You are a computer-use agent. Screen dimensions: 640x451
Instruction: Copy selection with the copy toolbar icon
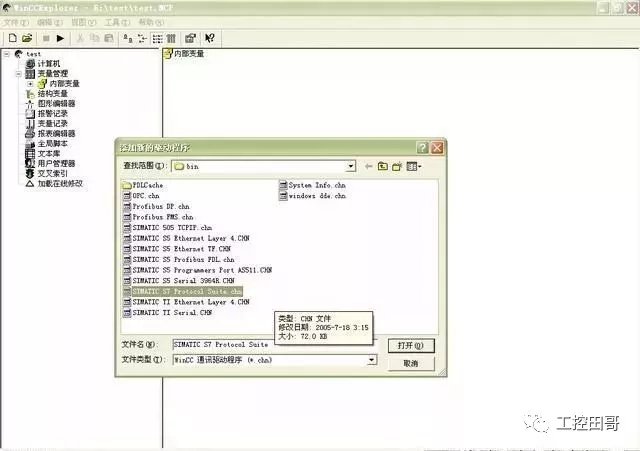point(95,38)
